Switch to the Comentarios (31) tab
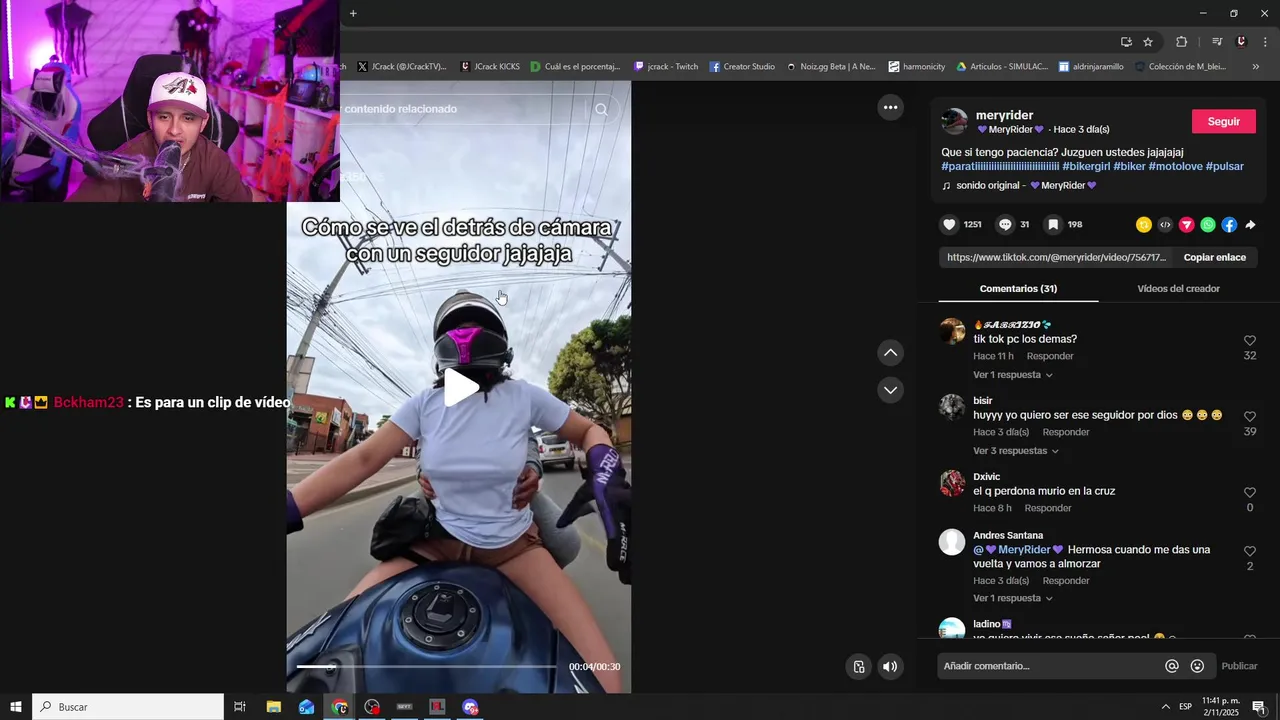 (x=1018, y=289)
